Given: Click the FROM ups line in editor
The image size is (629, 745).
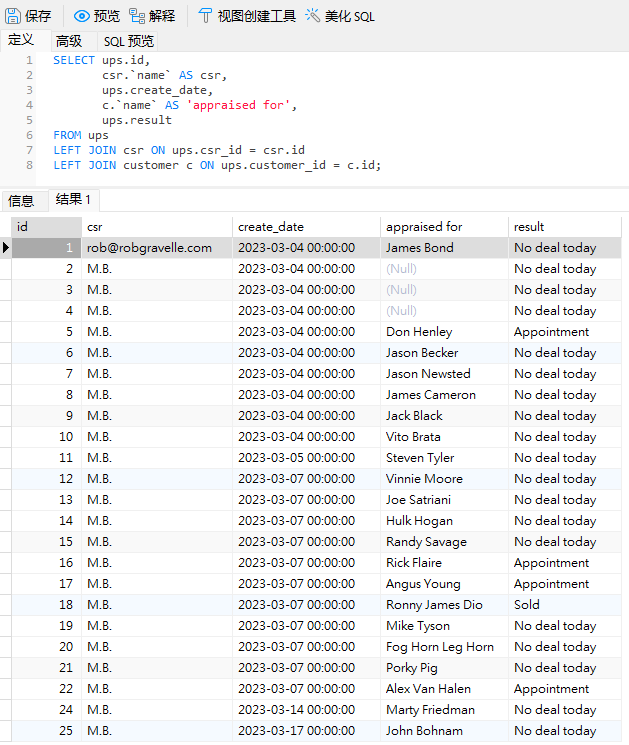Looking at the screenshot, I should point(81,135).
